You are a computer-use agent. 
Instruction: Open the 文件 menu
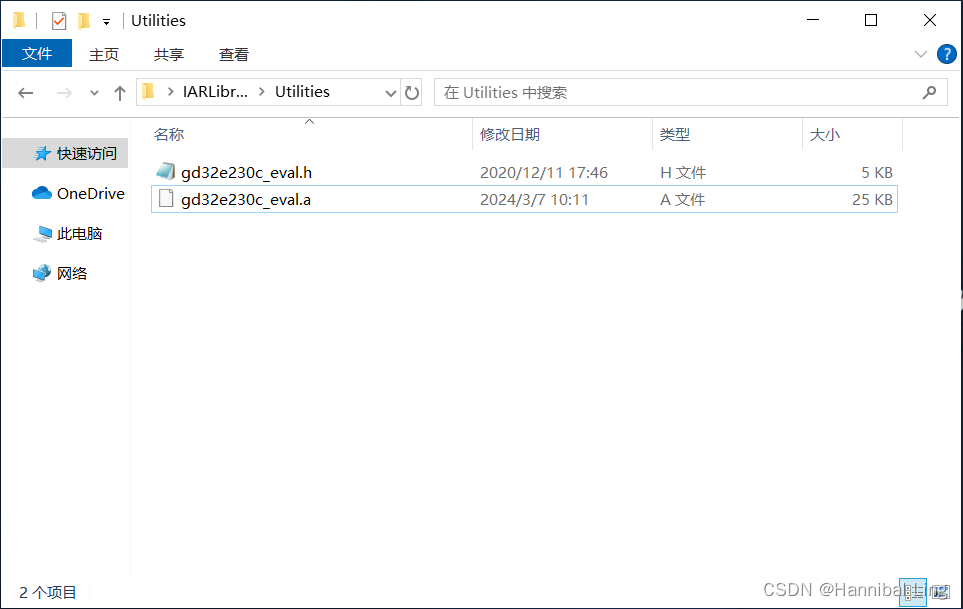[36, 53]
